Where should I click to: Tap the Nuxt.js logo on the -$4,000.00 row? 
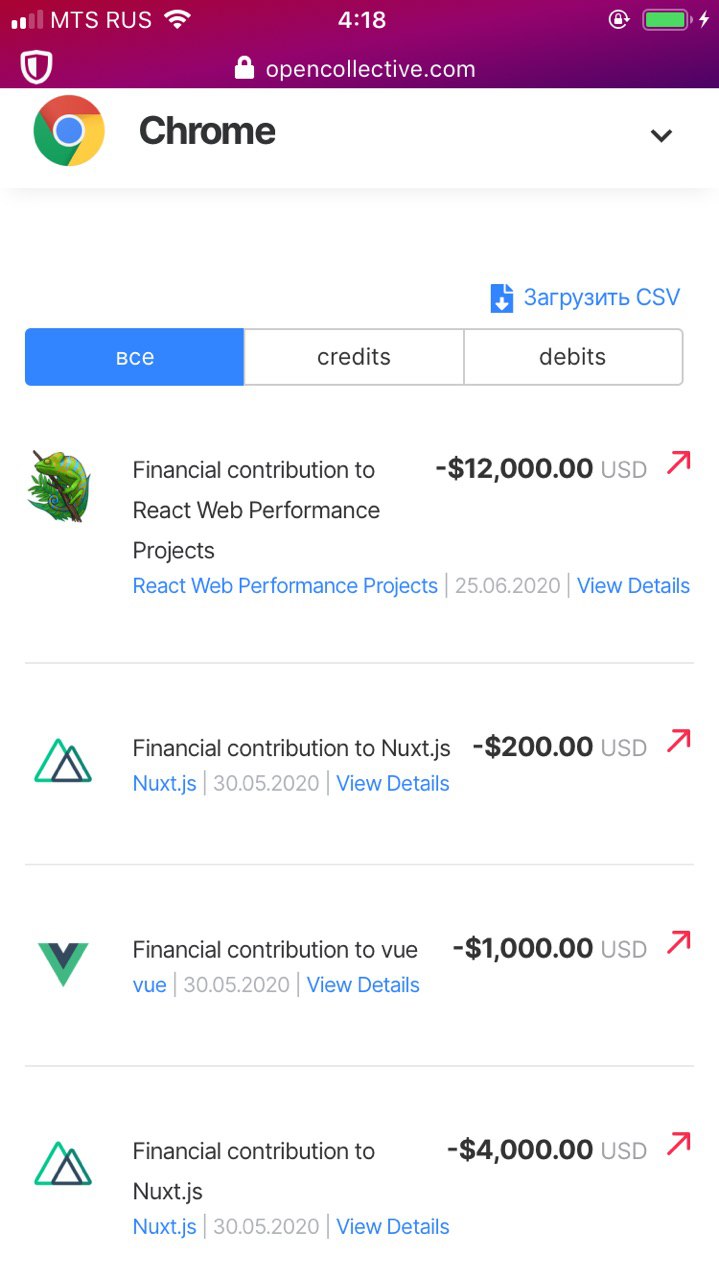(63, 1164)
